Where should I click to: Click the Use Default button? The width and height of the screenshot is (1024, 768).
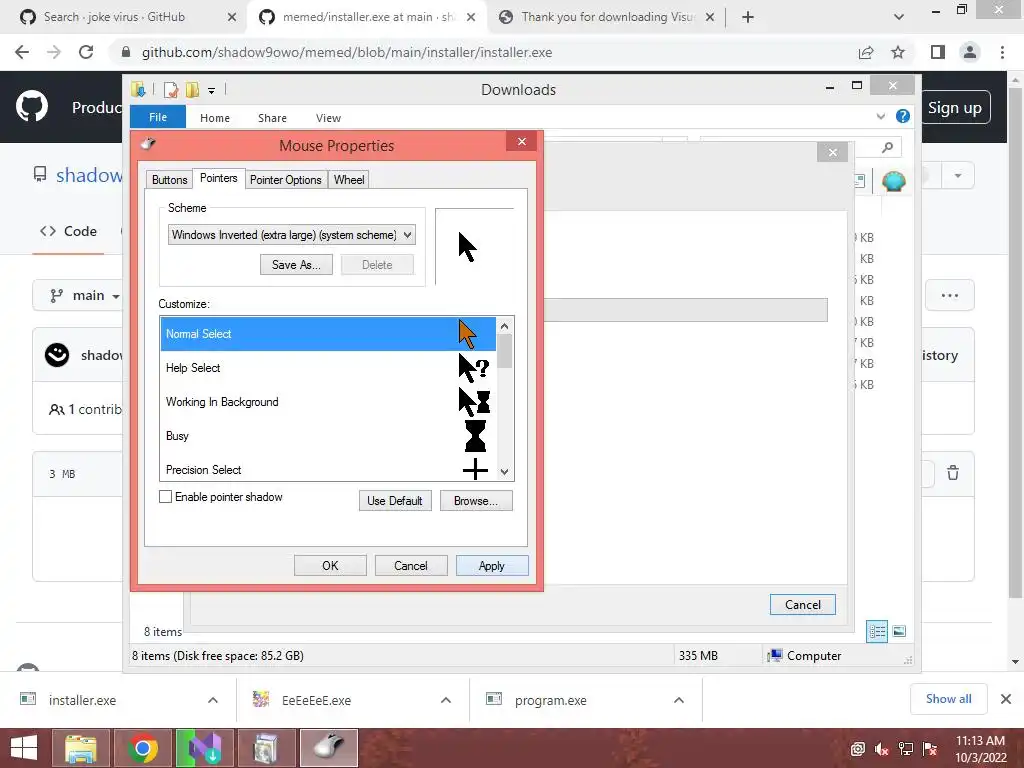click(x=394, y=501)
